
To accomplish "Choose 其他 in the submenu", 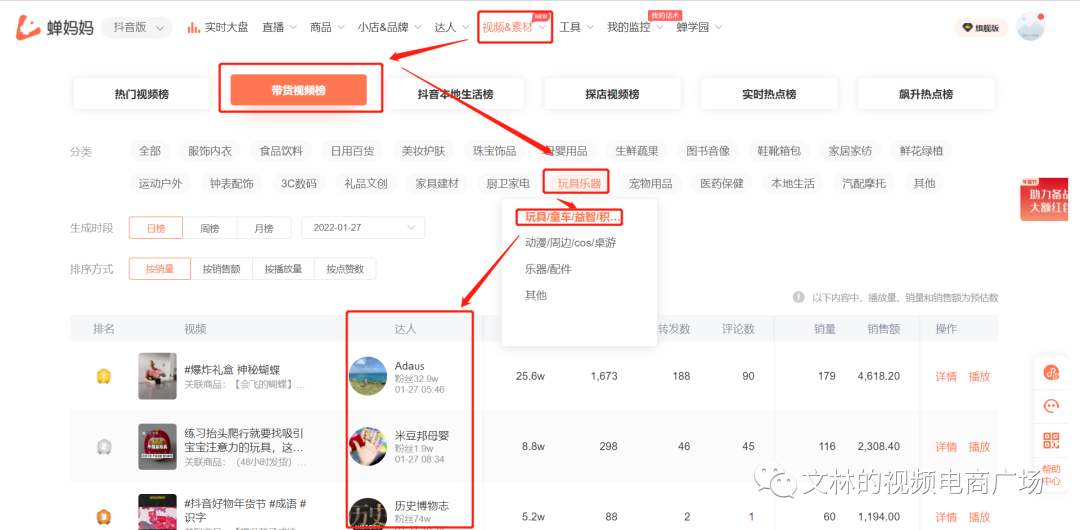I will tap(536, 295).
